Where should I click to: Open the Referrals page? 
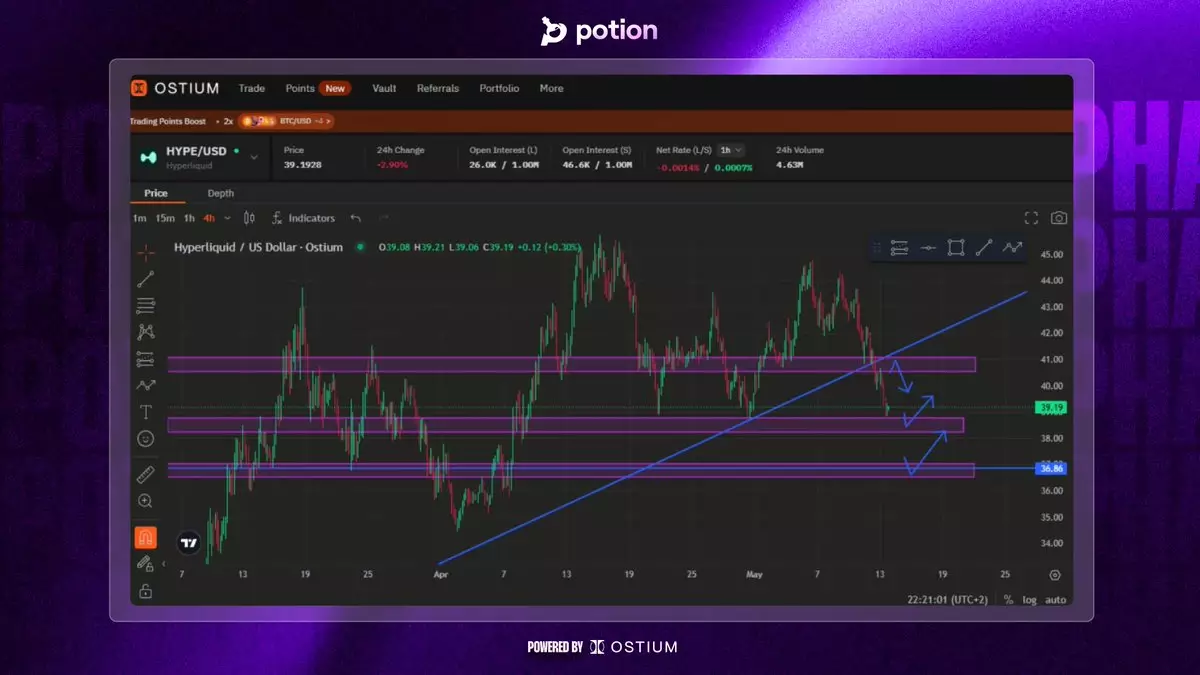438,88
